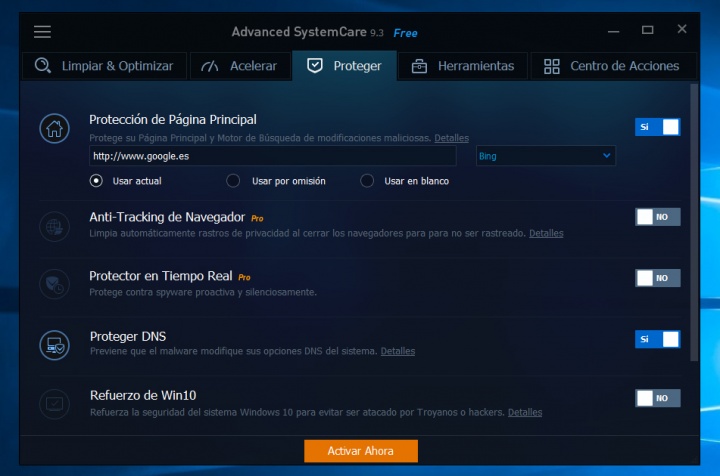
Task: Open the Herramientas tab
Action: 463,66
